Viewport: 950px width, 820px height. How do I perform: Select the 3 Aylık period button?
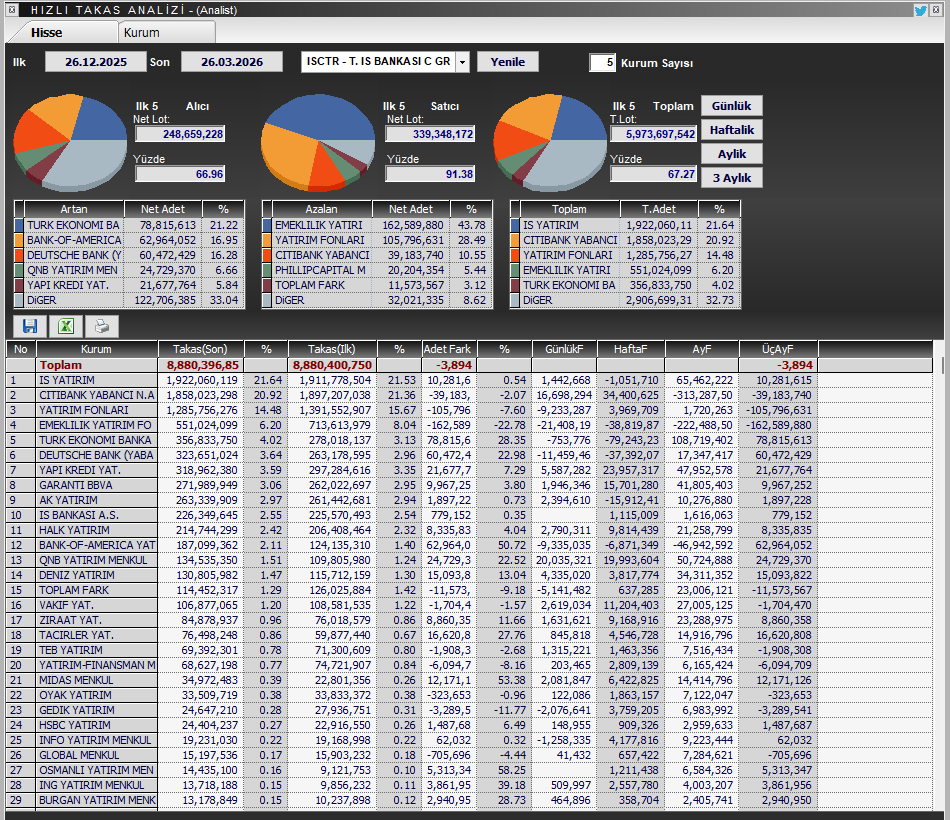(731, 178)
